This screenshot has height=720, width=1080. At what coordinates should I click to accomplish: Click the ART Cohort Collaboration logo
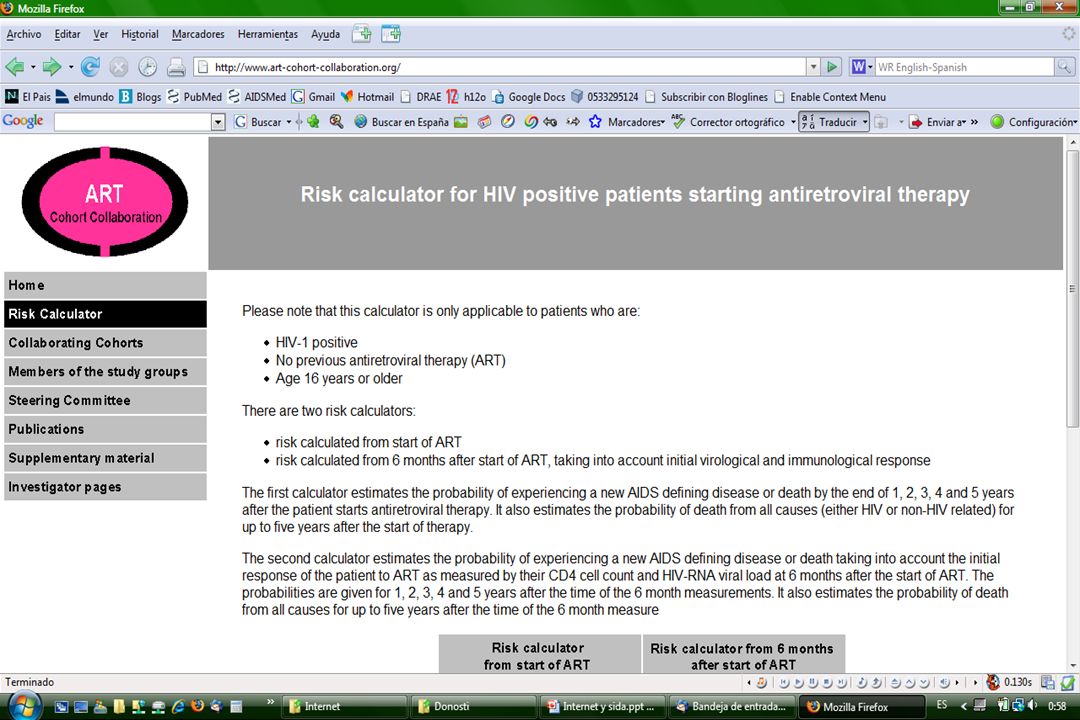105,201
